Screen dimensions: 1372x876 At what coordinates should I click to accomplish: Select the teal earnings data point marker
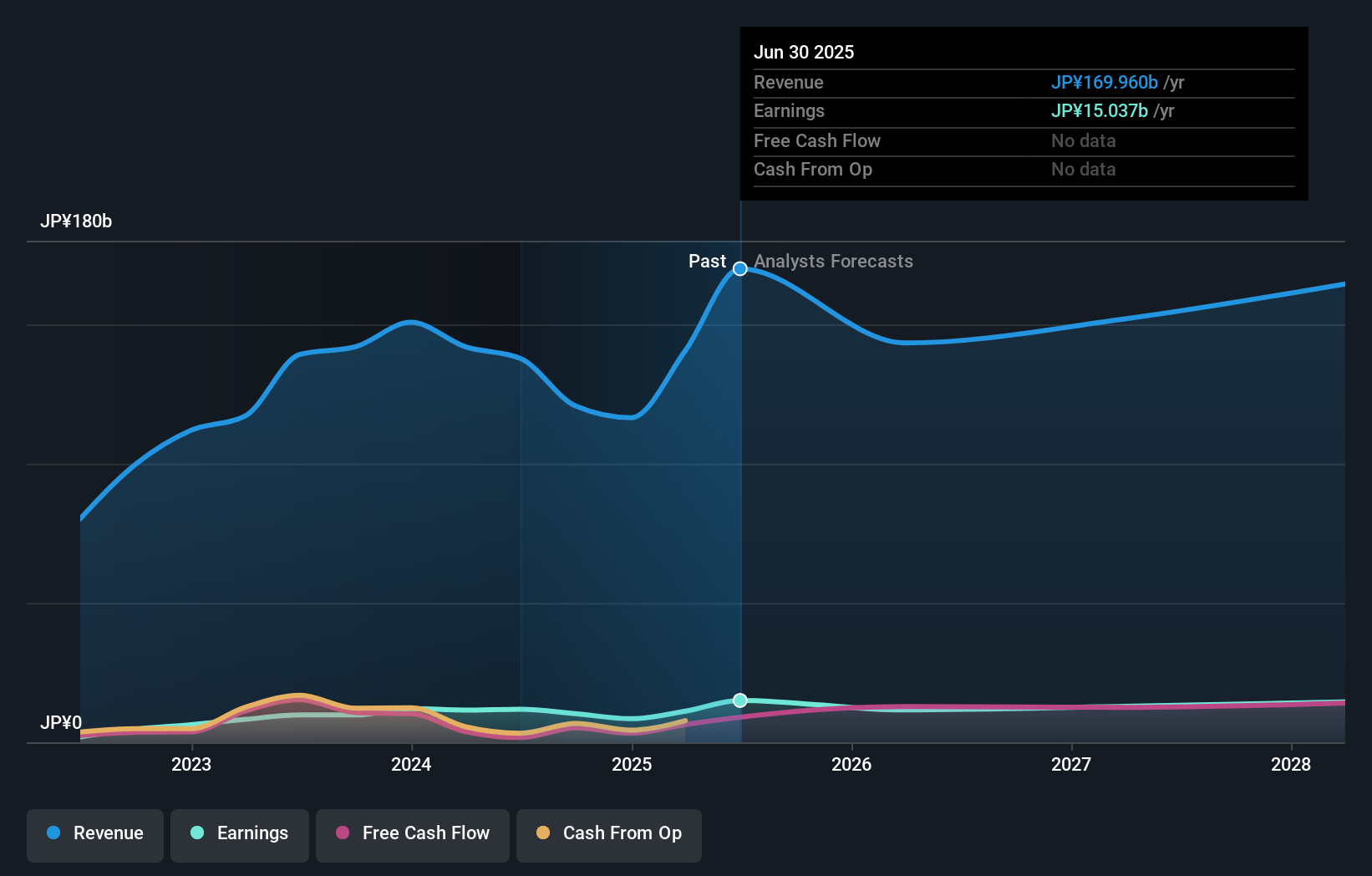click(739, 700)
